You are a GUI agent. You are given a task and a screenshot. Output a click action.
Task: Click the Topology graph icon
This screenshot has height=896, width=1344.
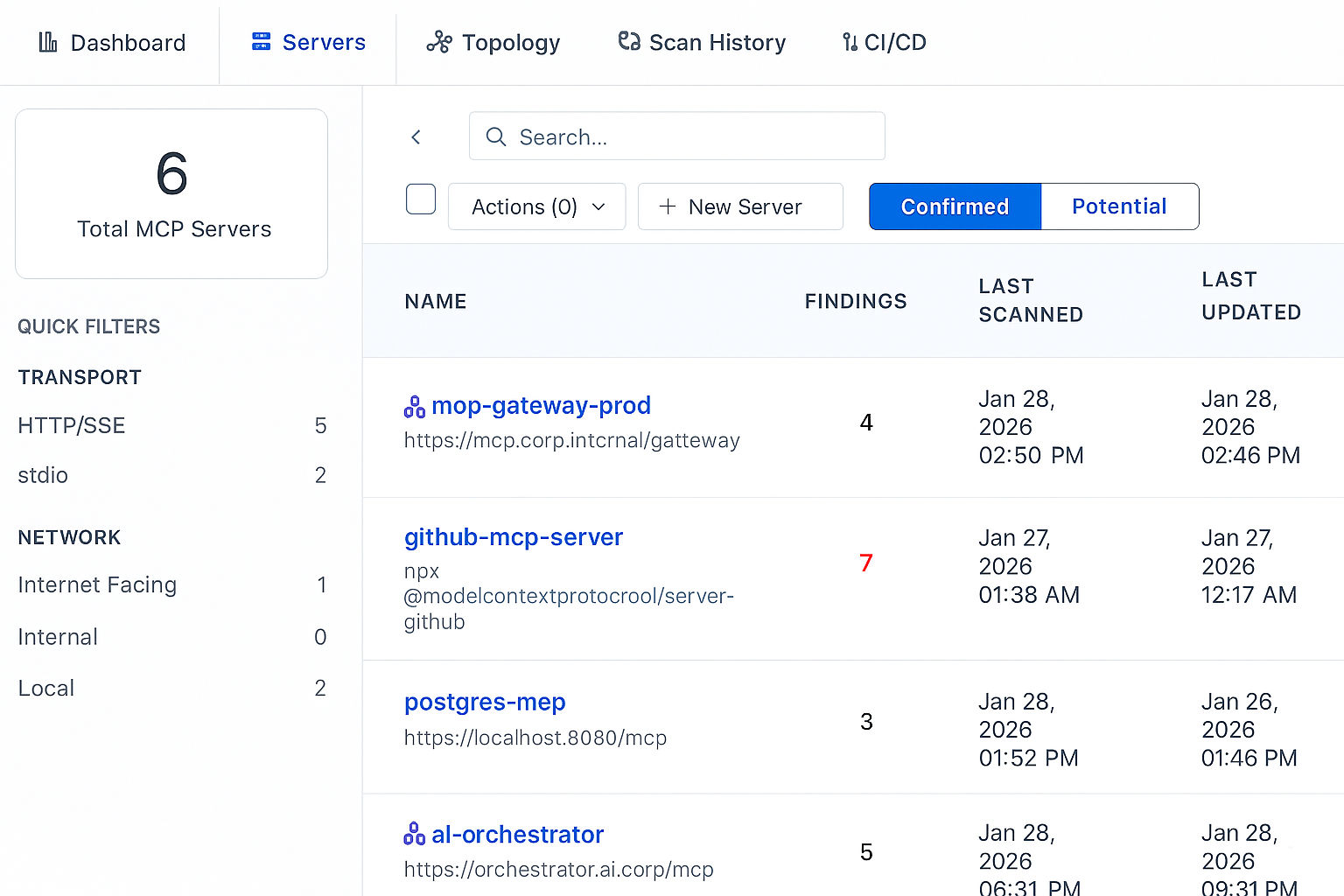pos(439,42)
